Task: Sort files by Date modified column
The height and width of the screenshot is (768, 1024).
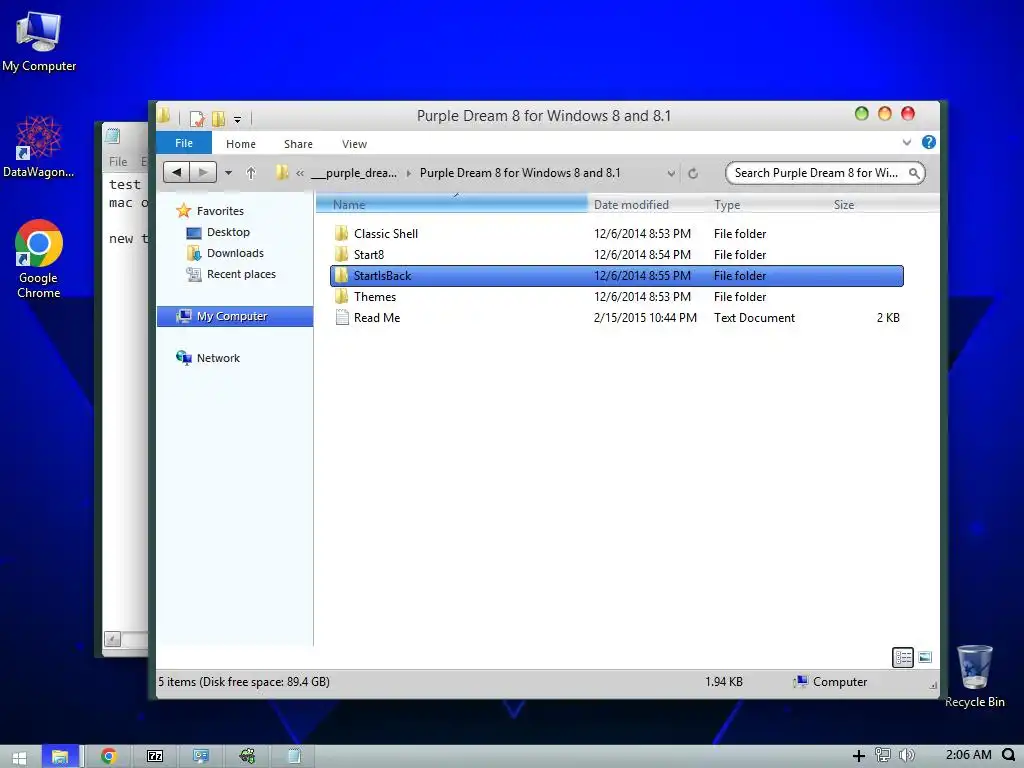Action: 631,204
